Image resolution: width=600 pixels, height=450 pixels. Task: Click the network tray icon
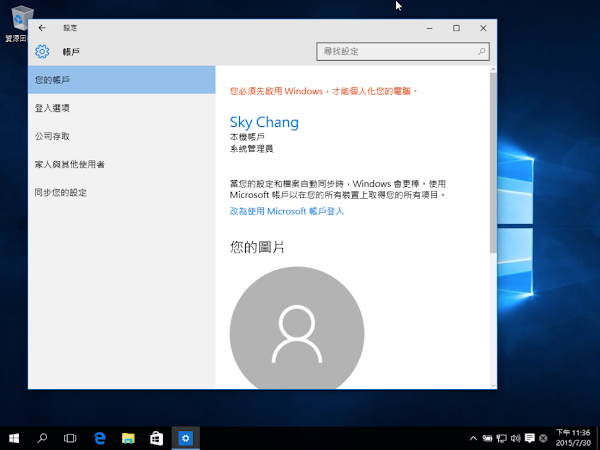501,438
